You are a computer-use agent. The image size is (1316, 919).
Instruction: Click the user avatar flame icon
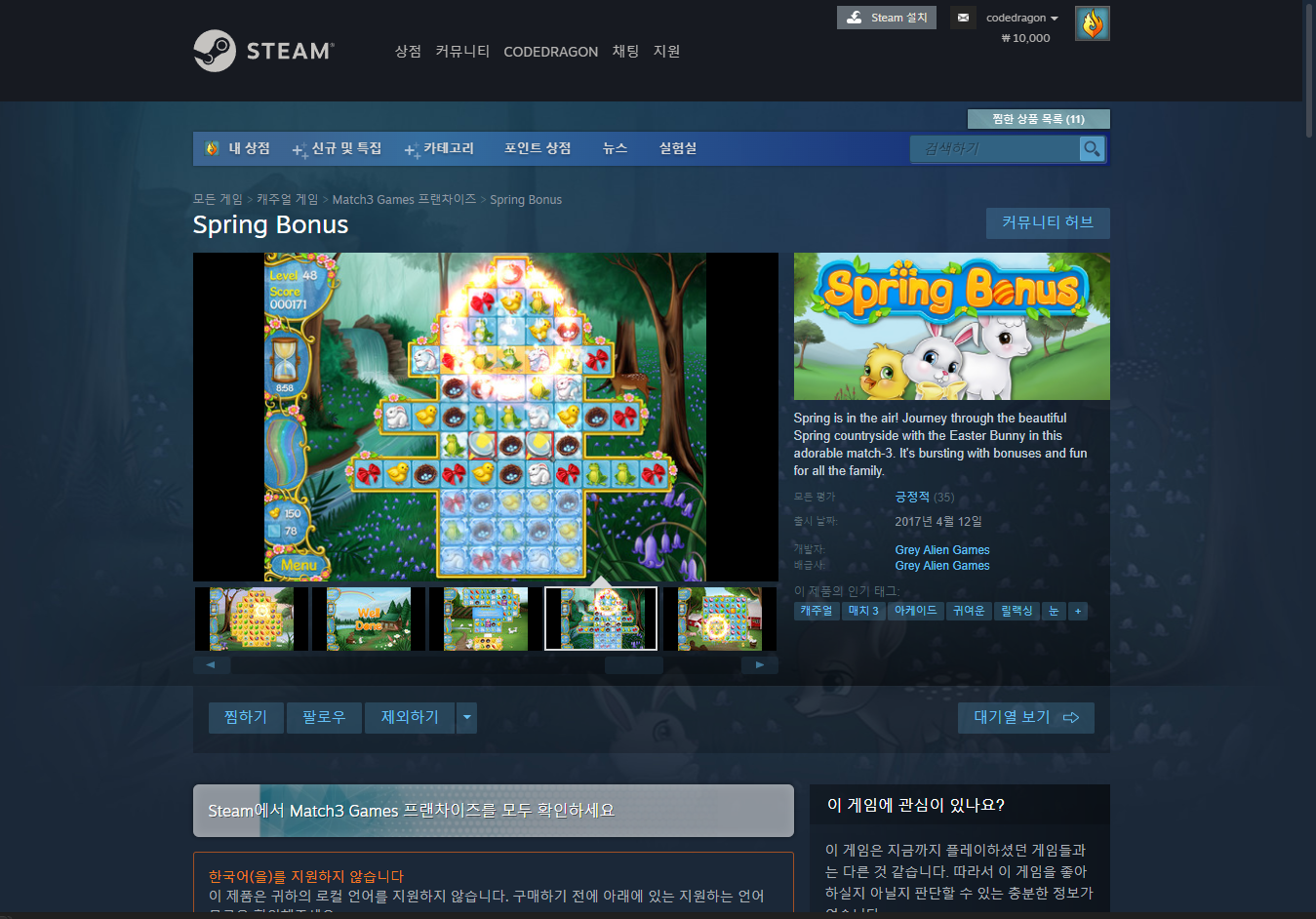[1093, 23]
